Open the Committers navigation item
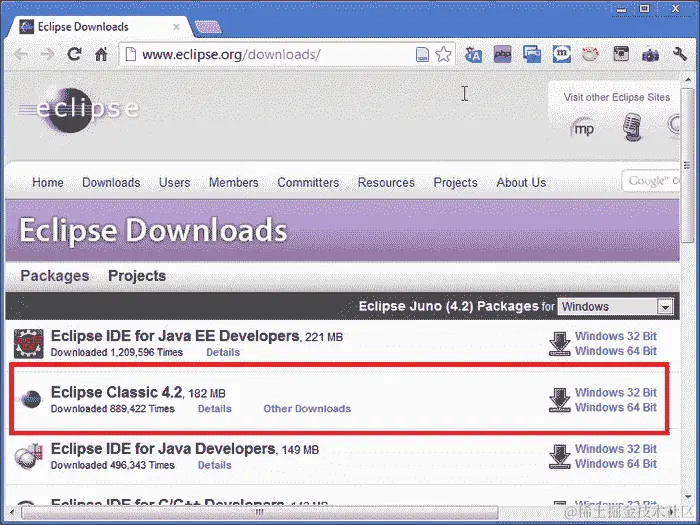The image size is (700, 525). 308,183
